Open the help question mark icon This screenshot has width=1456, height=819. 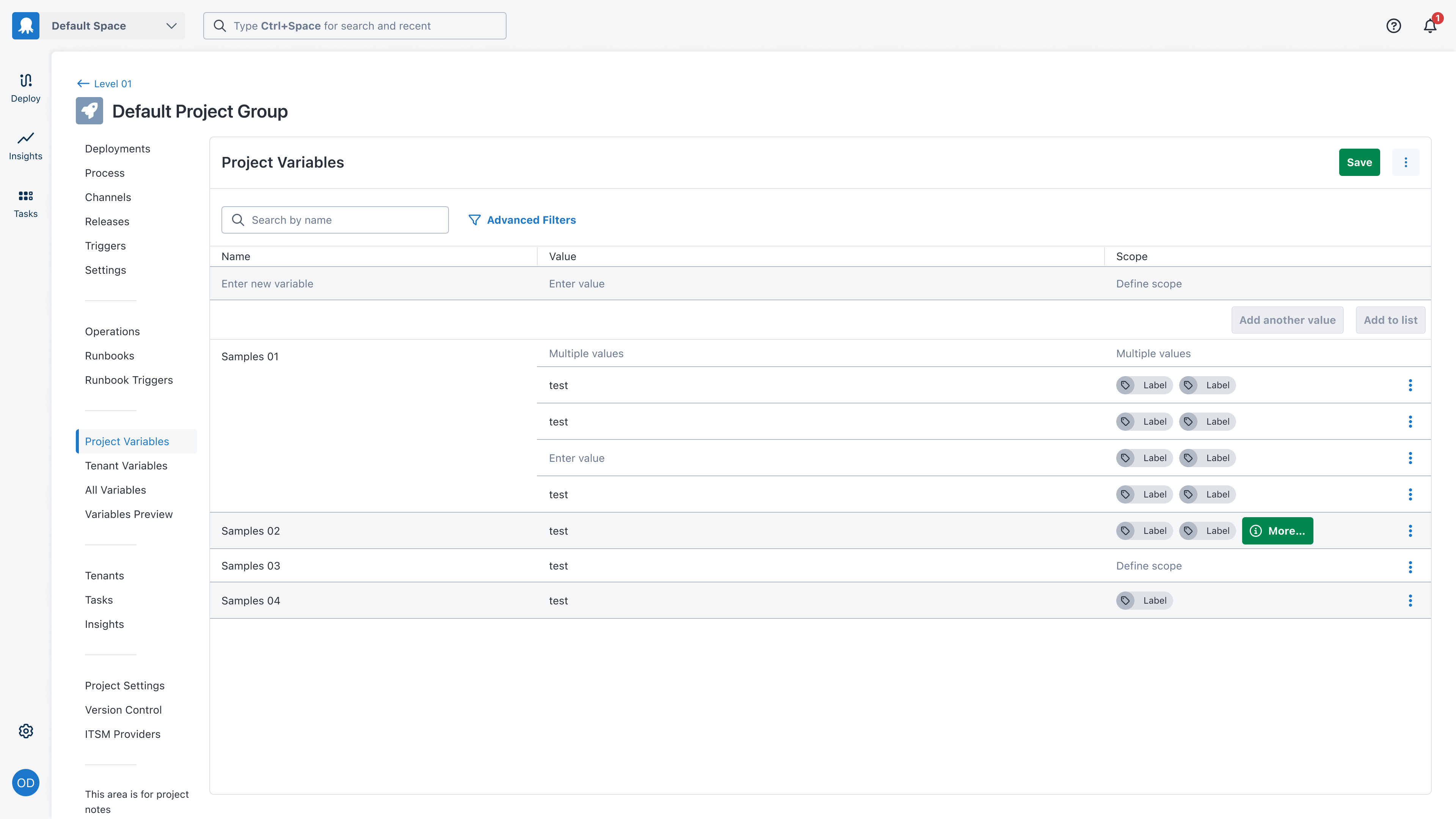click(1393, 25)
